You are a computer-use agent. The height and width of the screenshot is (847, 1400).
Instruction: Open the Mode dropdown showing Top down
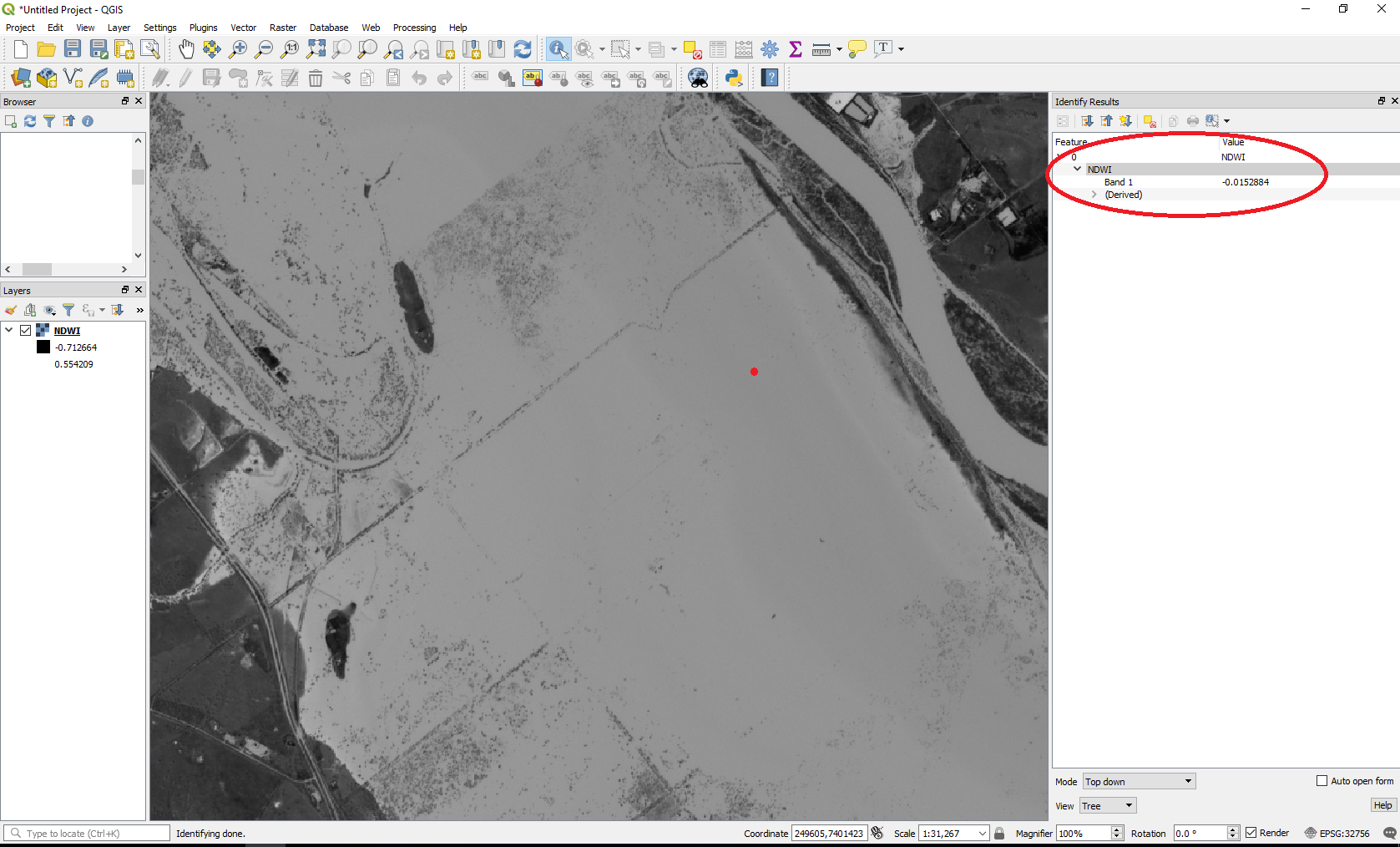point(1139,782)
